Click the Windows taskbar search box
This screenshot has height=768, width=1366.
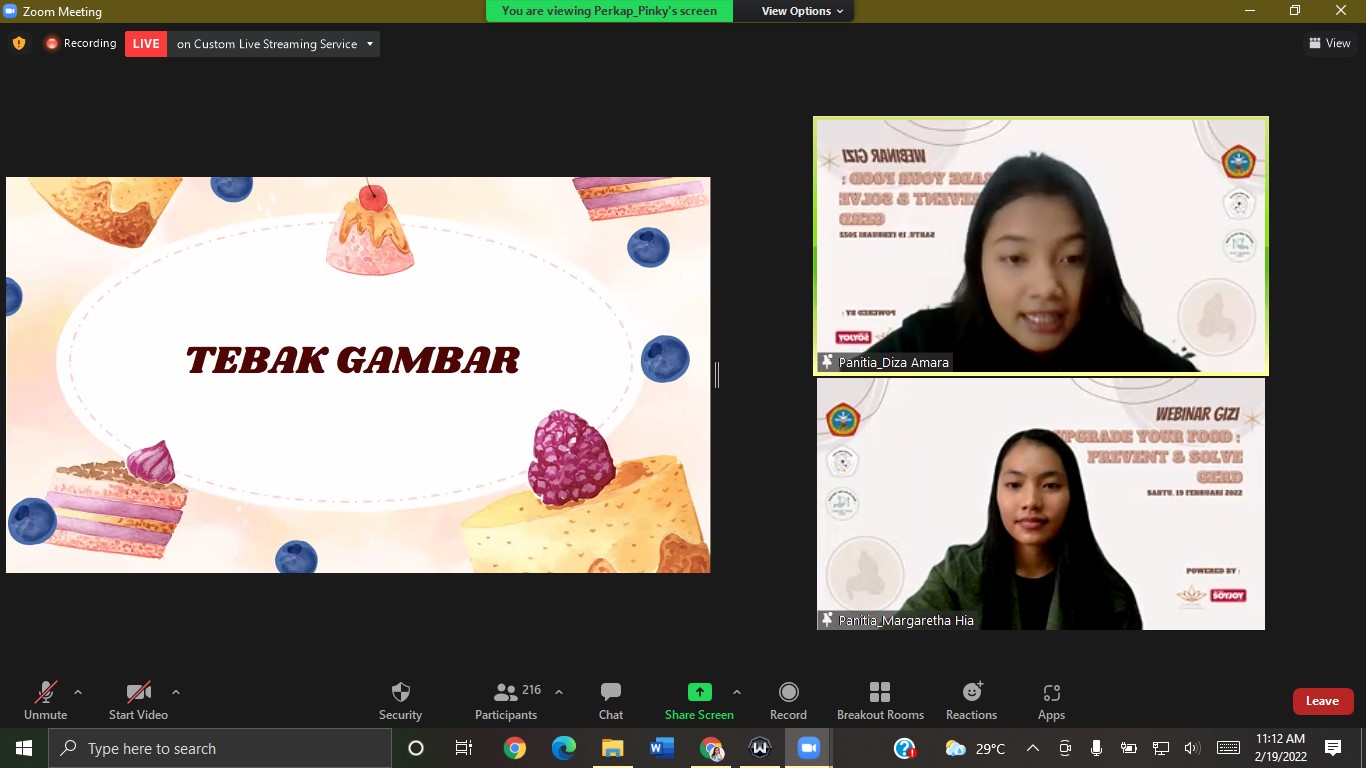click(220, 748)
